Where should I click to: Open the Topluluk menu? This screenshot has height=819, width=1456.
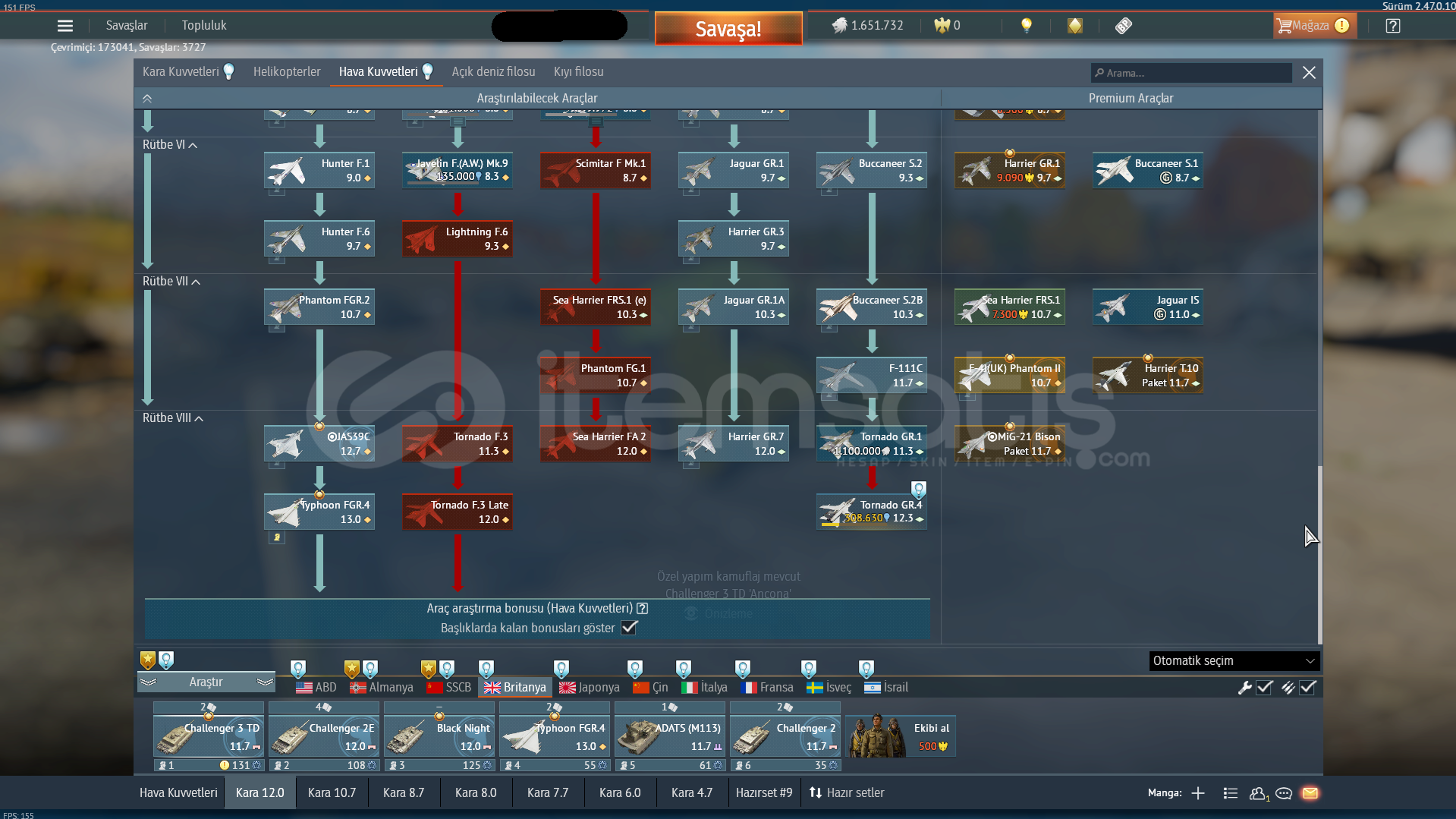tap(204, 26)
